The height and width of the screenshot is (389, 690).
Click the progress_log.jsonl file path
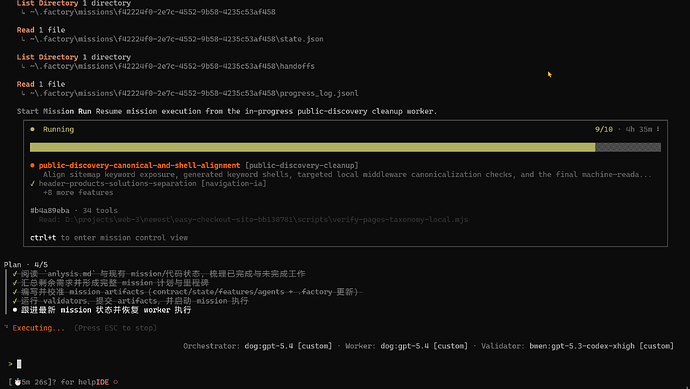pyautogui.click(x=194, y=93)
